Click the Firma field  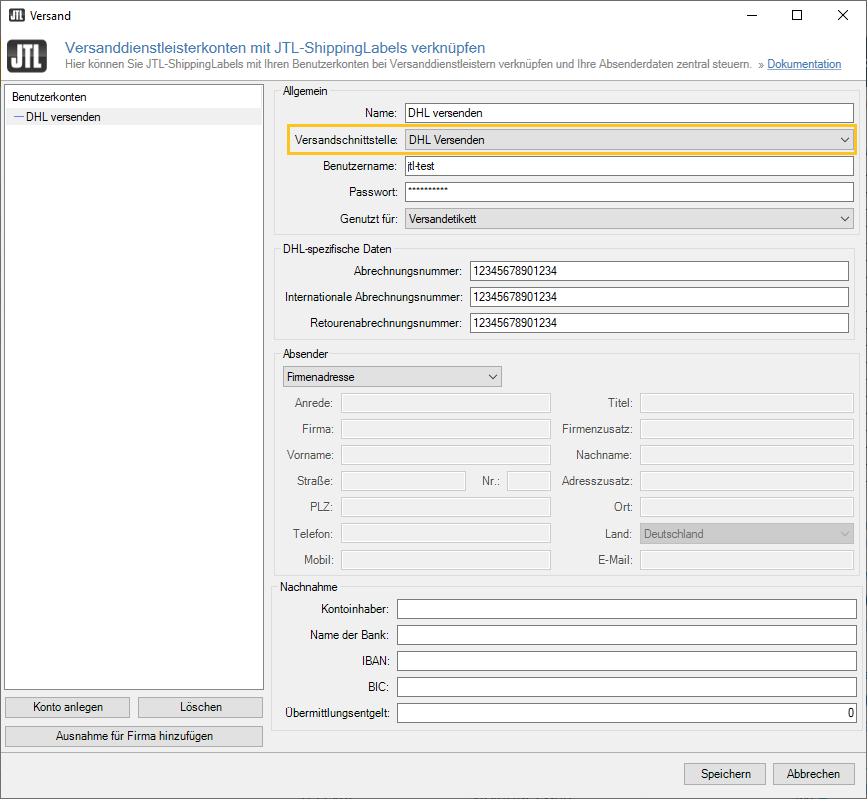pyautogui.click(x=446, y=429)
